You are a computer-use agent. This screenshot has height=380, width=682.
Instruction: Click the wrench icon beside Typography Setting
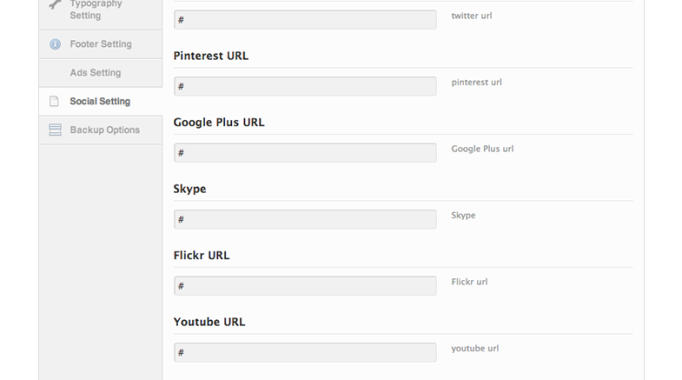[x=55, y=4]
